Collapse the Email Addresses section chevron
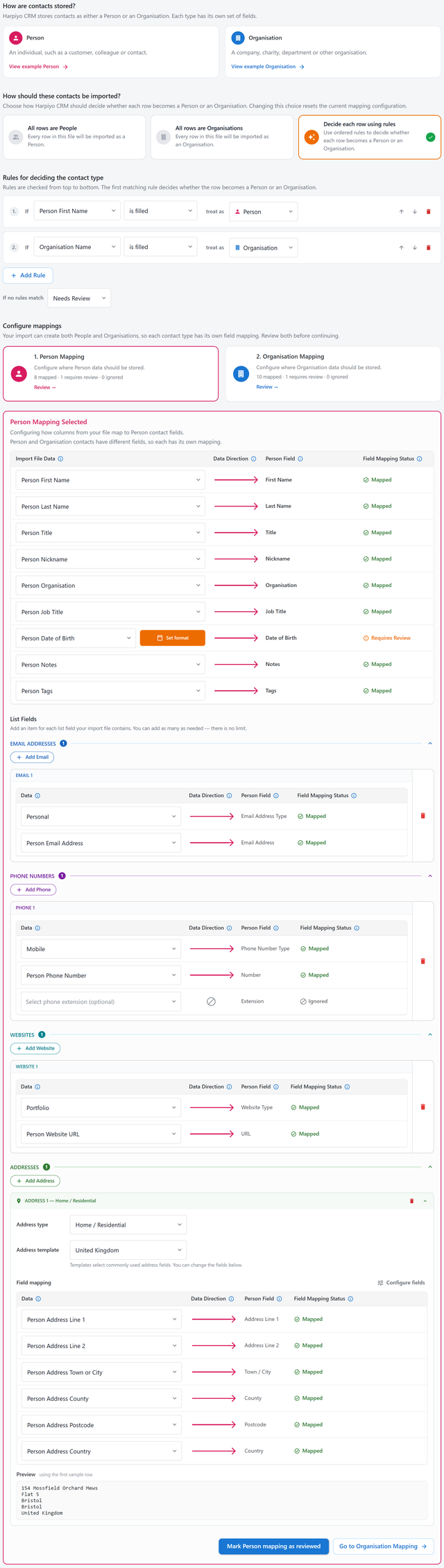 point(430,744)
